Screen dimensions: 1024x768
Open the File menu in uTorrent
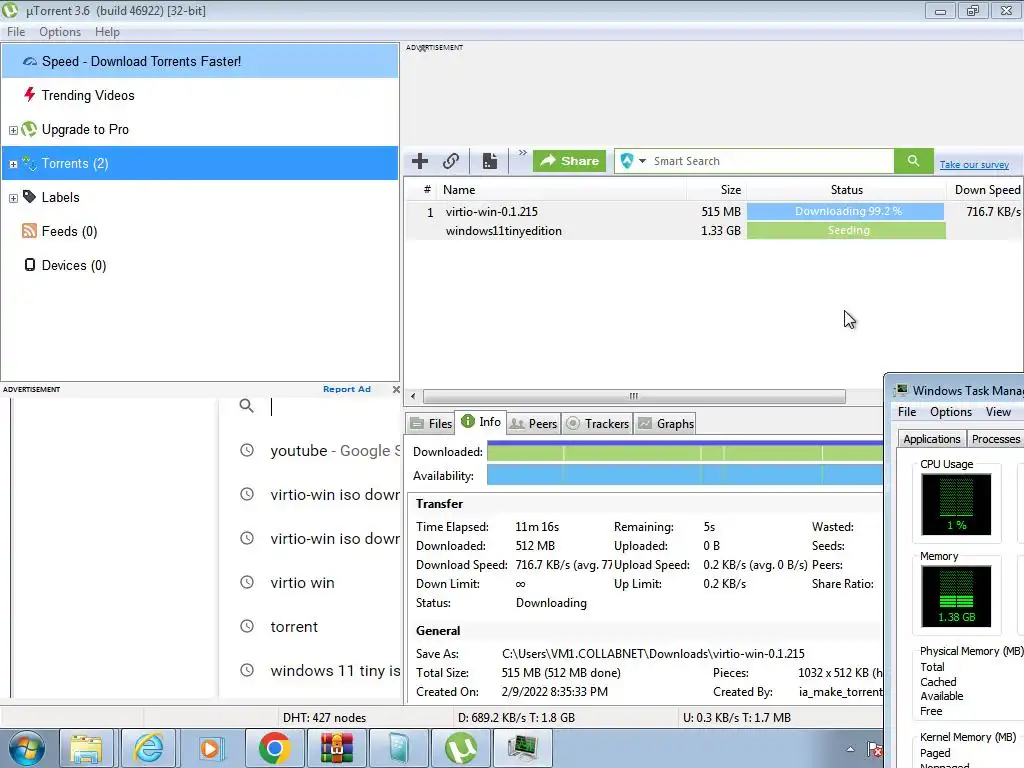pyautogui.click(x=16, y=32)
